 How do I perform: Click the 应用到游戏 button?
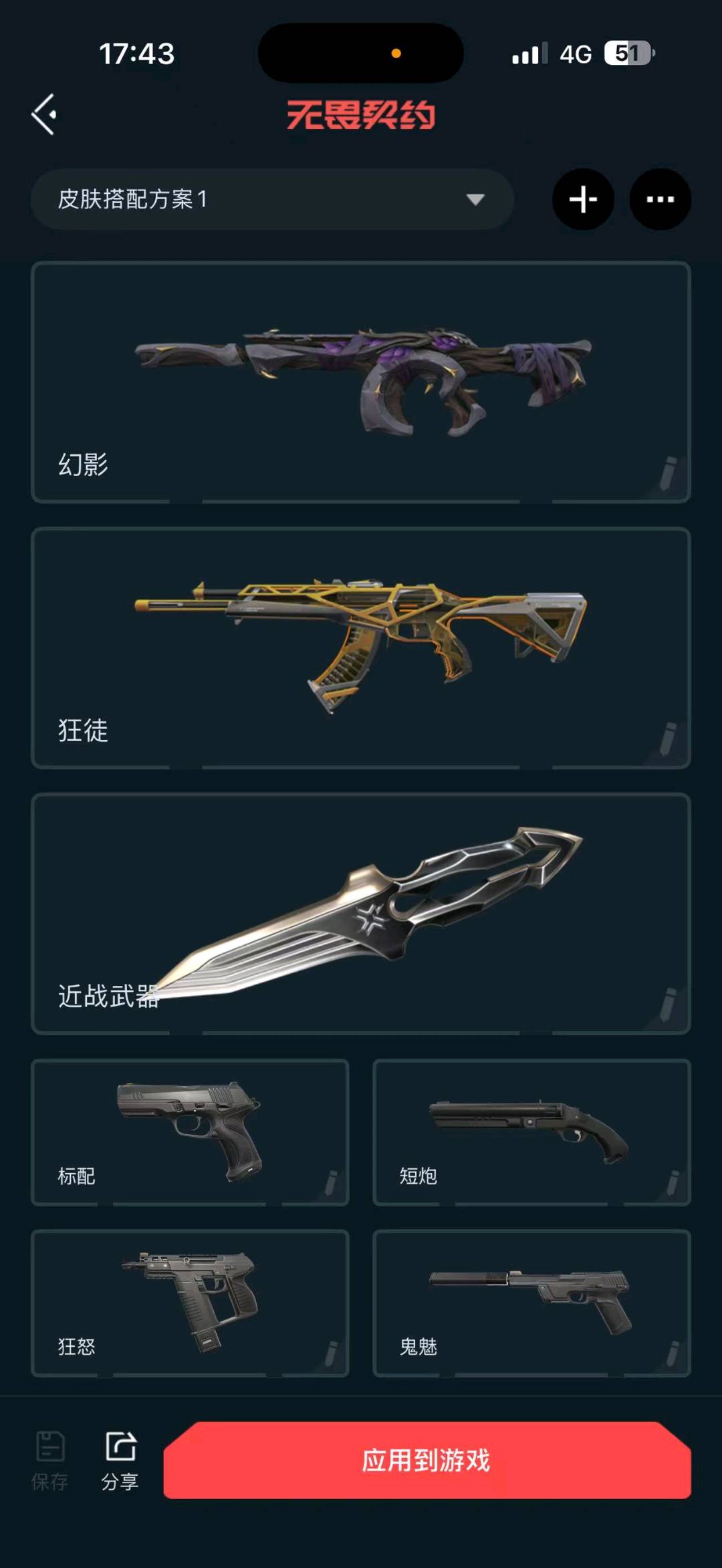pos(427,1460)
